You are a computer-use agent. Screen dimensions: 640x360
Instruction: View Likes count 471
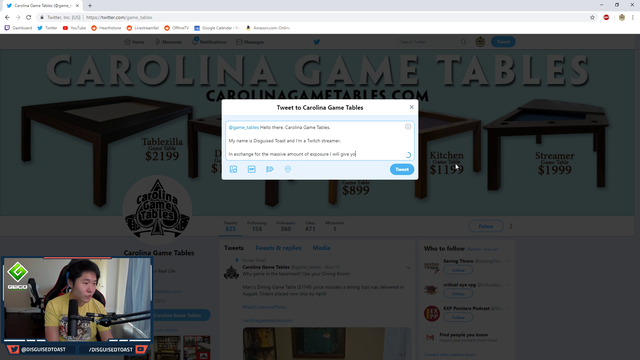pyautogui.click(x=310, y=226)
